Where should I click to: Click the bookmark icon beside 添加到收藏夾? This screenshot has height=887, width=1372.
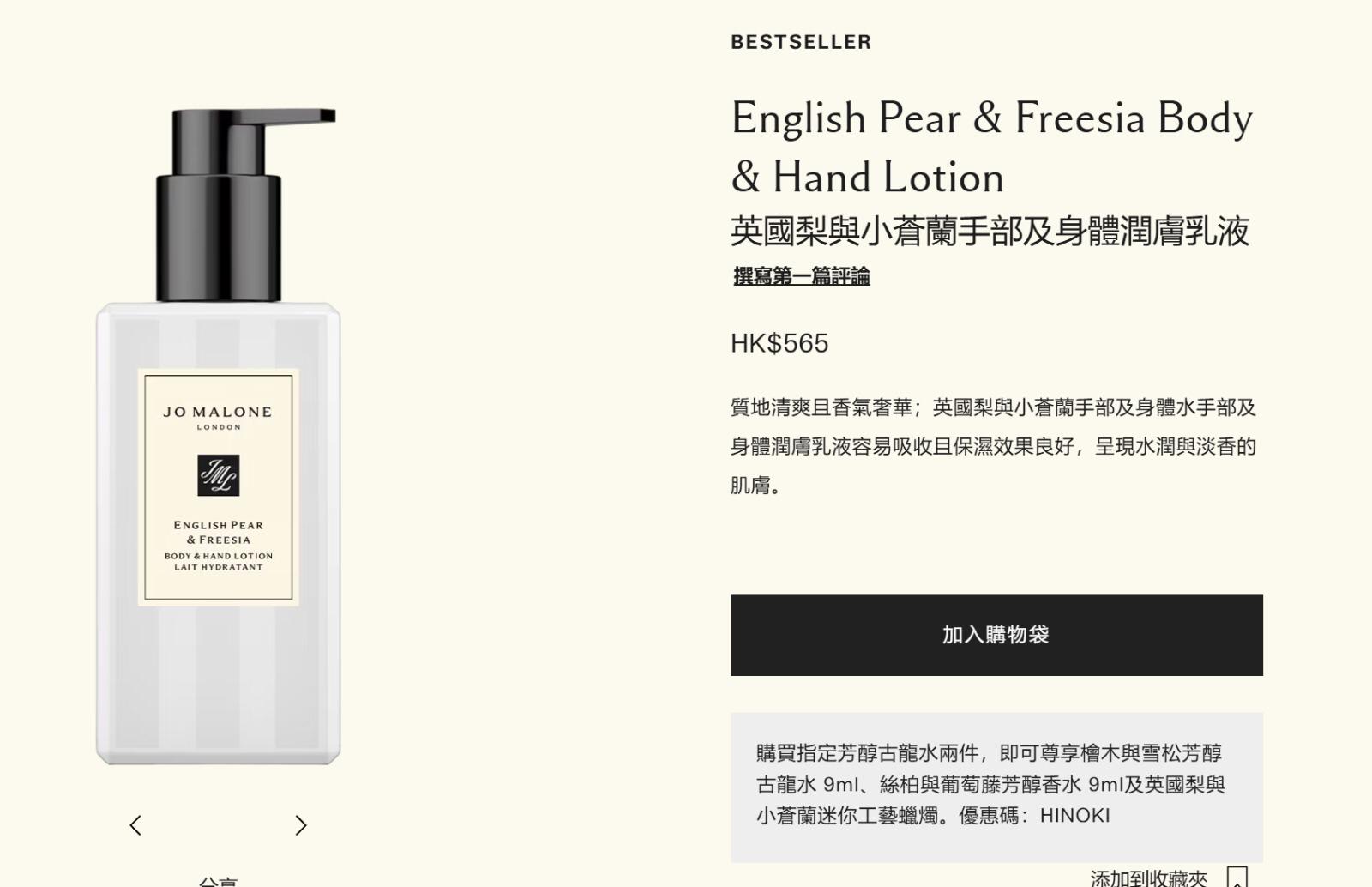1237,878
